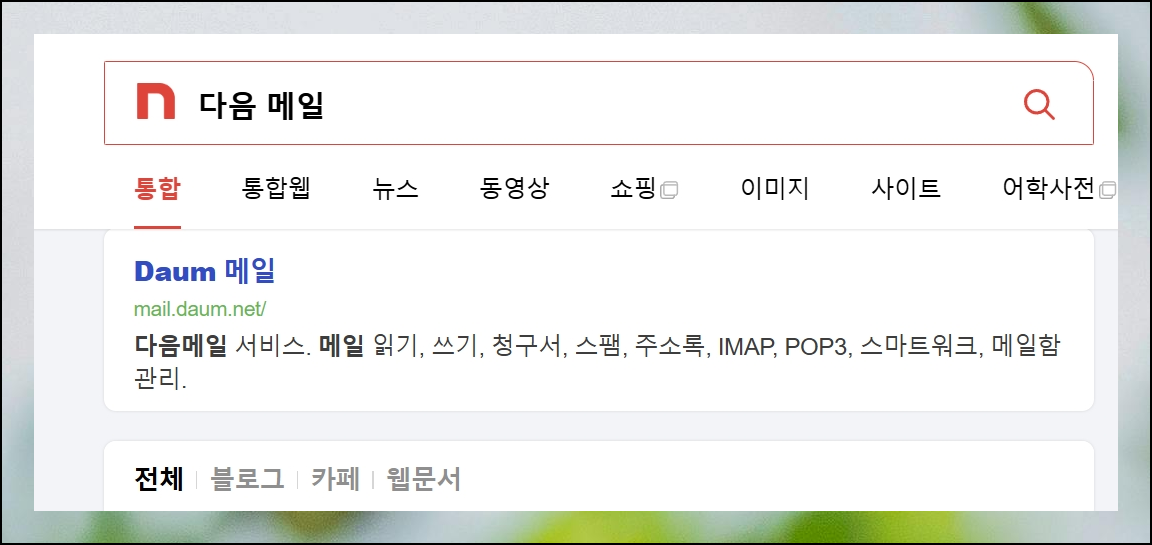Switch to the 통합웹 tab
Viewport: 1152px width, 545px height.
pyautogui.click(x=276, y=190)
